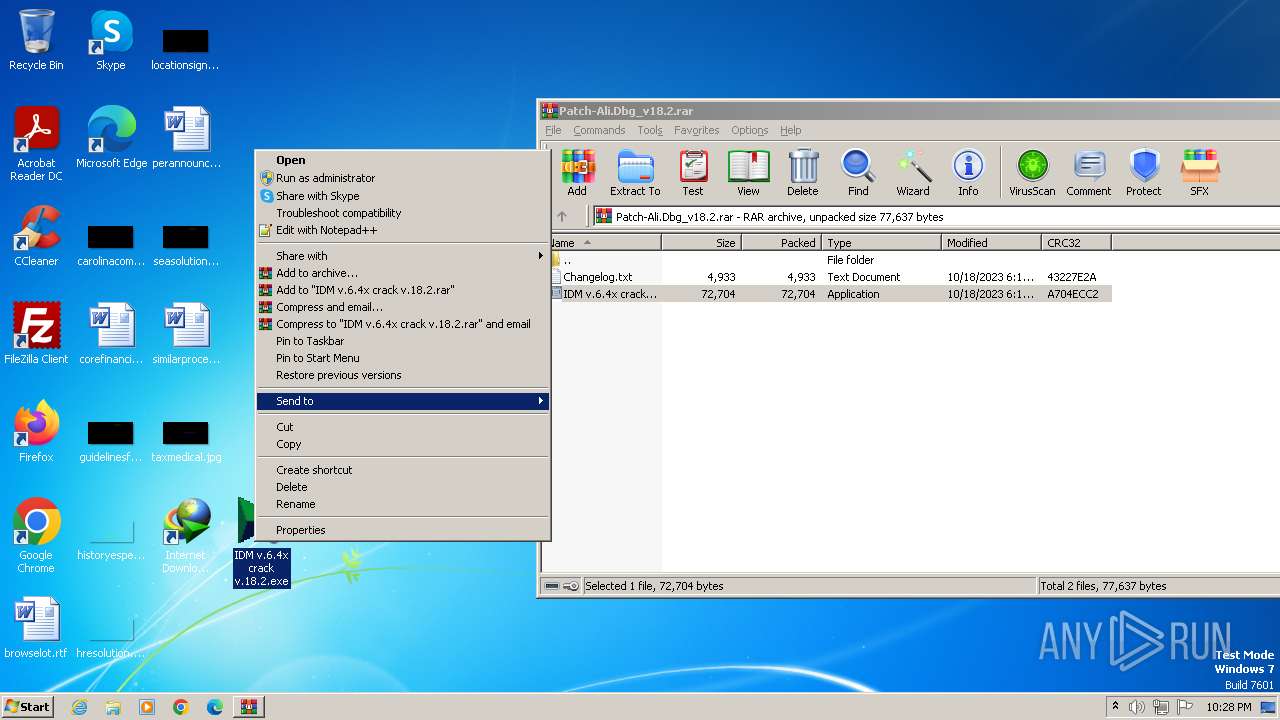
Task: Select Acrobat Reader DC desktop icon
Action: [36, 144]
